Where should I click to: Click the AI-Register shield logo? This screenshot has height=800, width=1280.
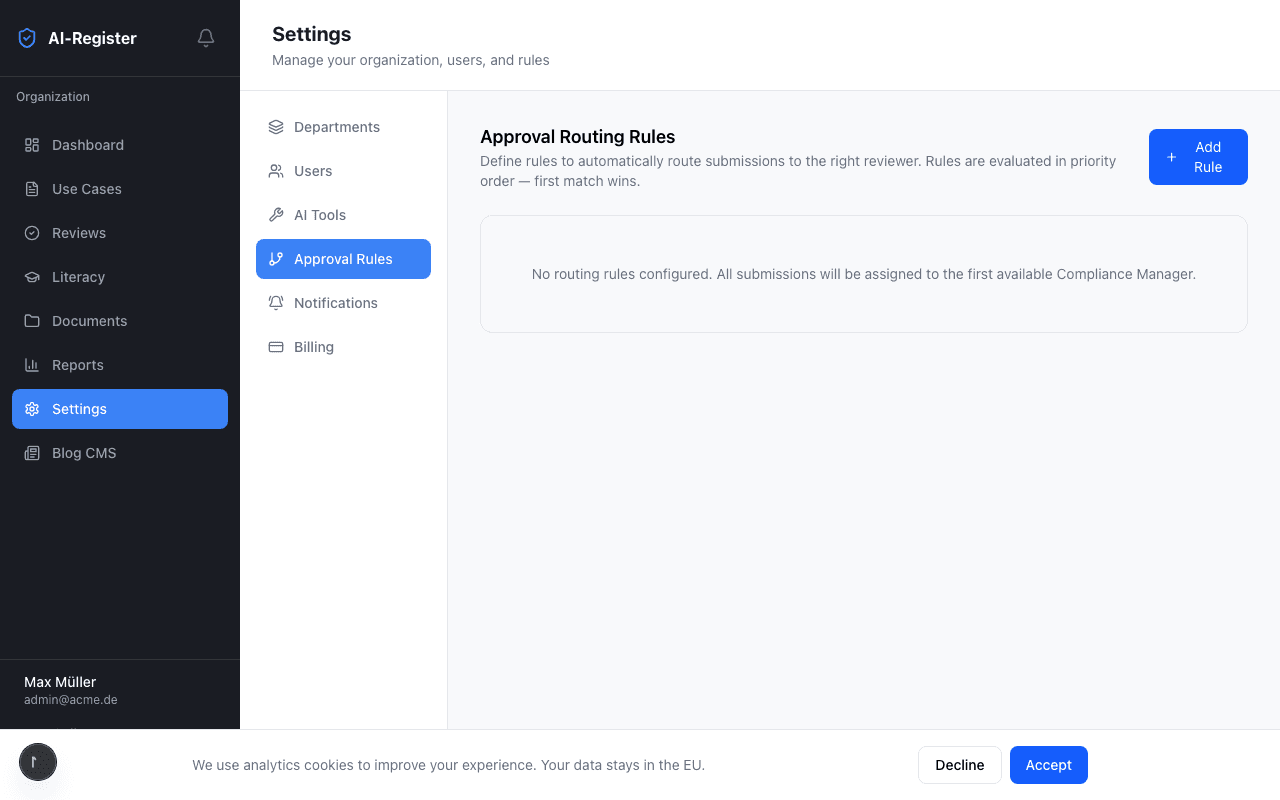pos(27,37)
